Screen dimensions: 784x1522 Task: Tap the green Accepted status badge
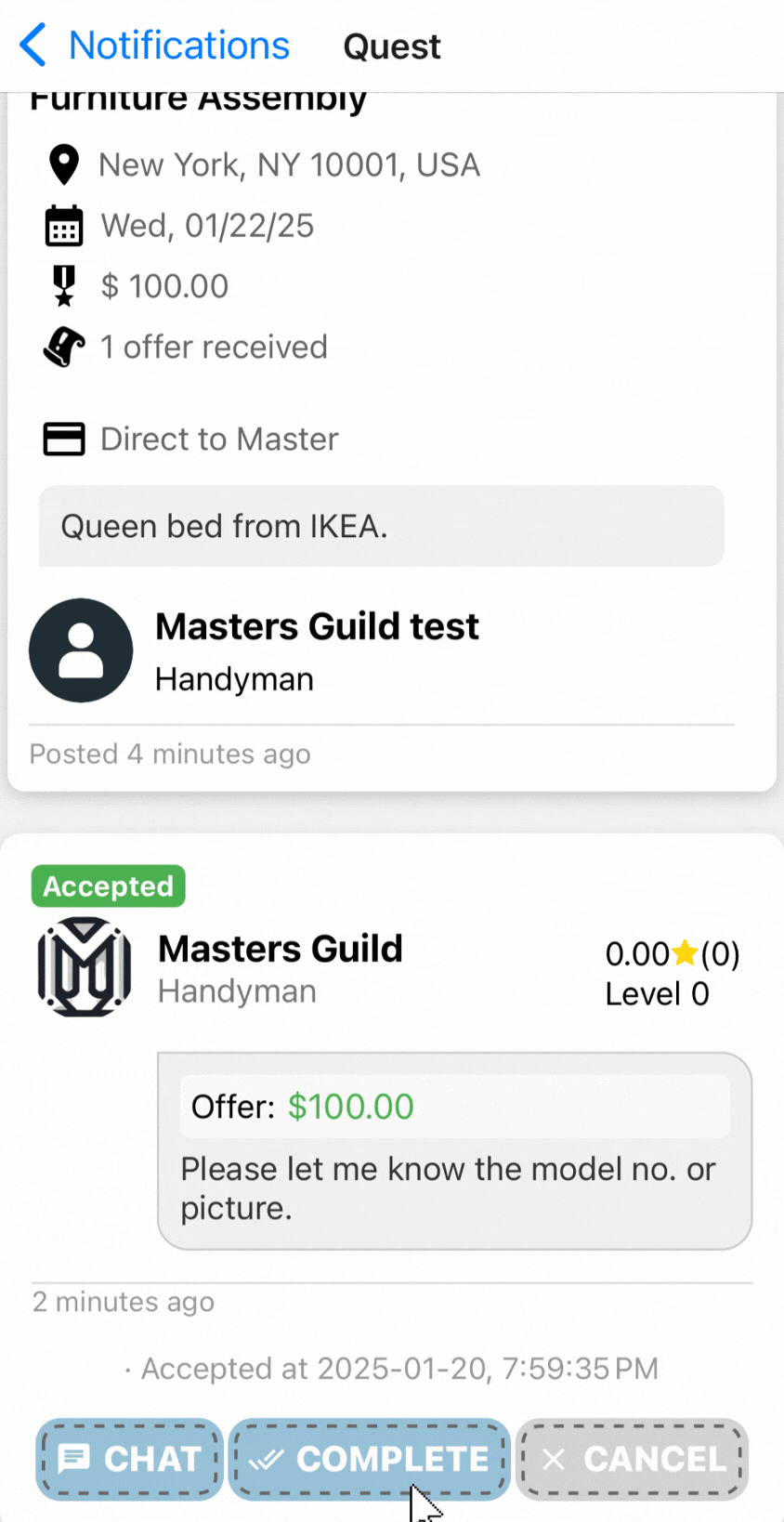point(108,886)
